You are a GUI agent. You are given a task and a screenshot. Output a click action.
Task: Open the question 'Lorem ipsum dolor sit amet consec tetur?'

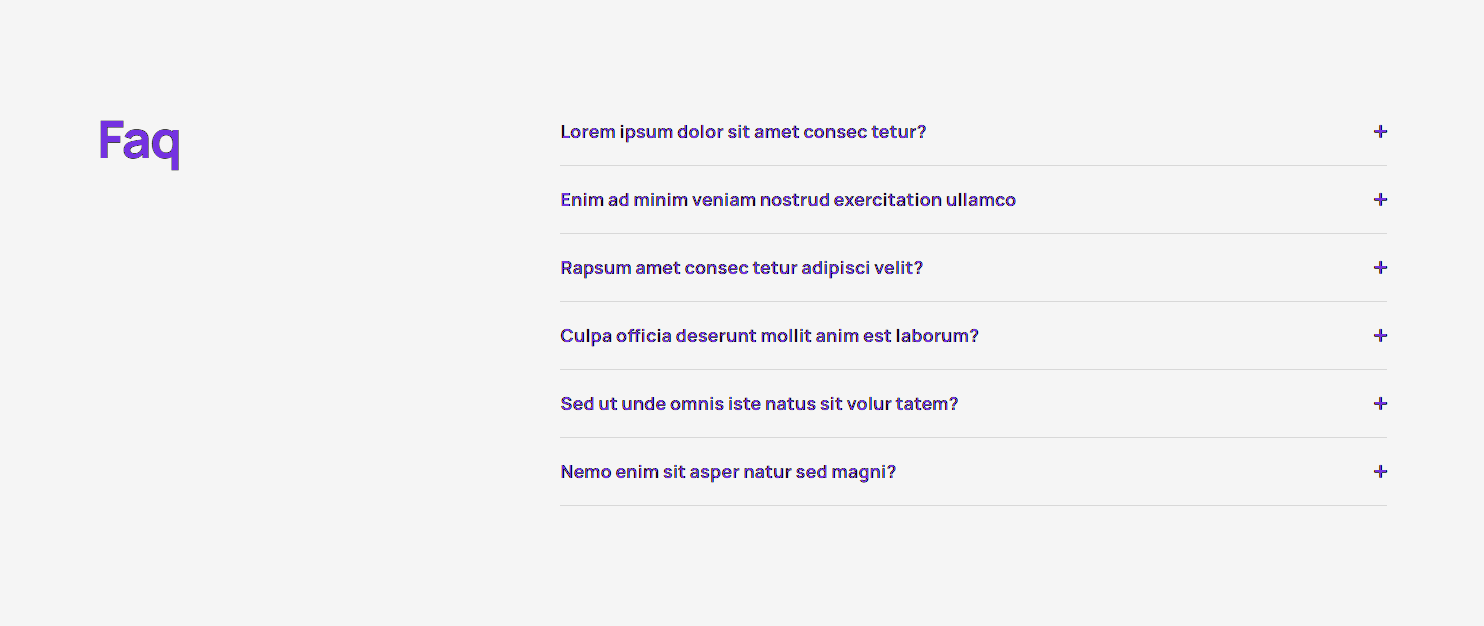pyautogui.click(x=743, y=131)
